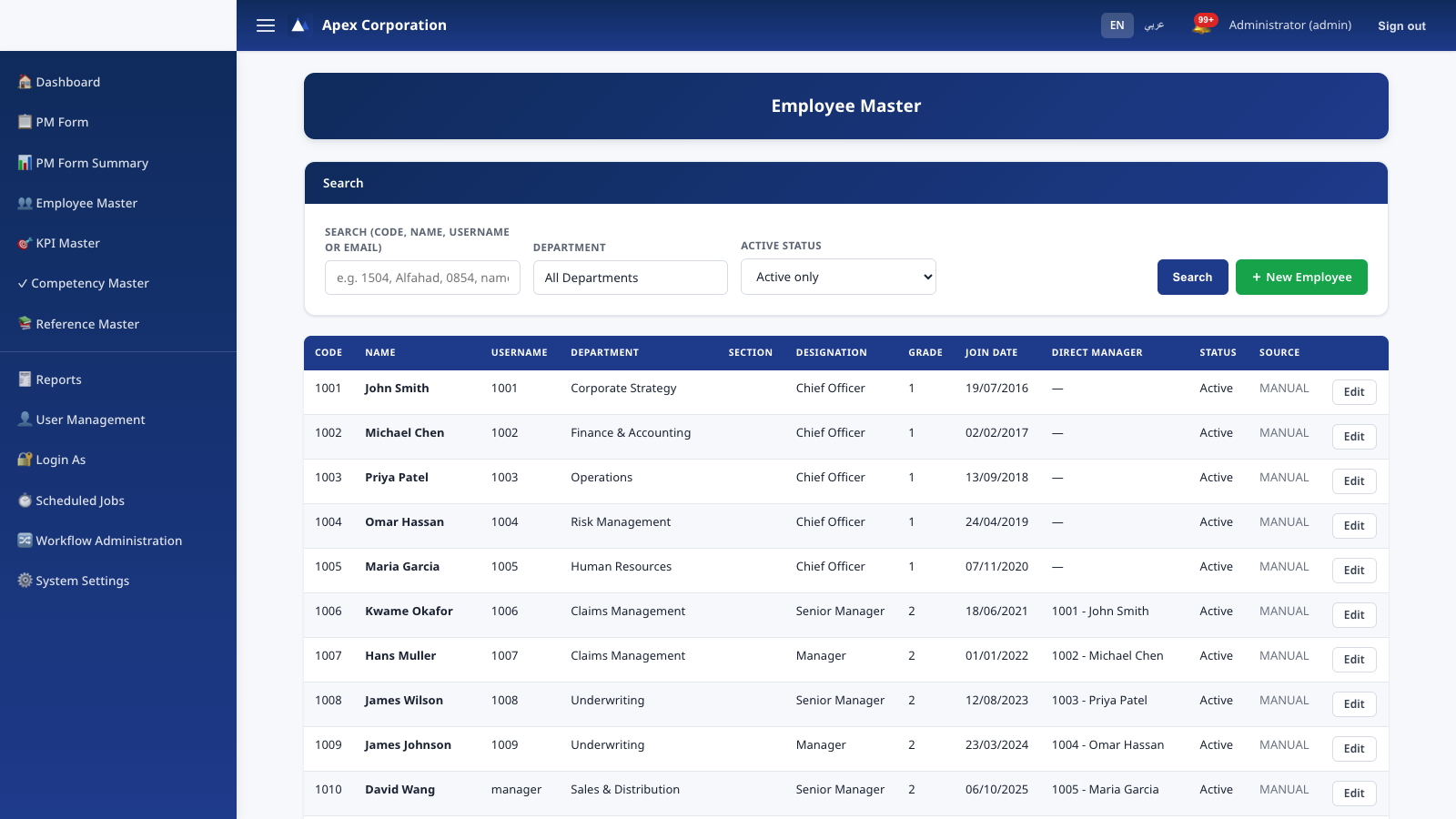Click the JOIN DATE column header
Screen dimensions: 1456x819
tap(991, 353)
